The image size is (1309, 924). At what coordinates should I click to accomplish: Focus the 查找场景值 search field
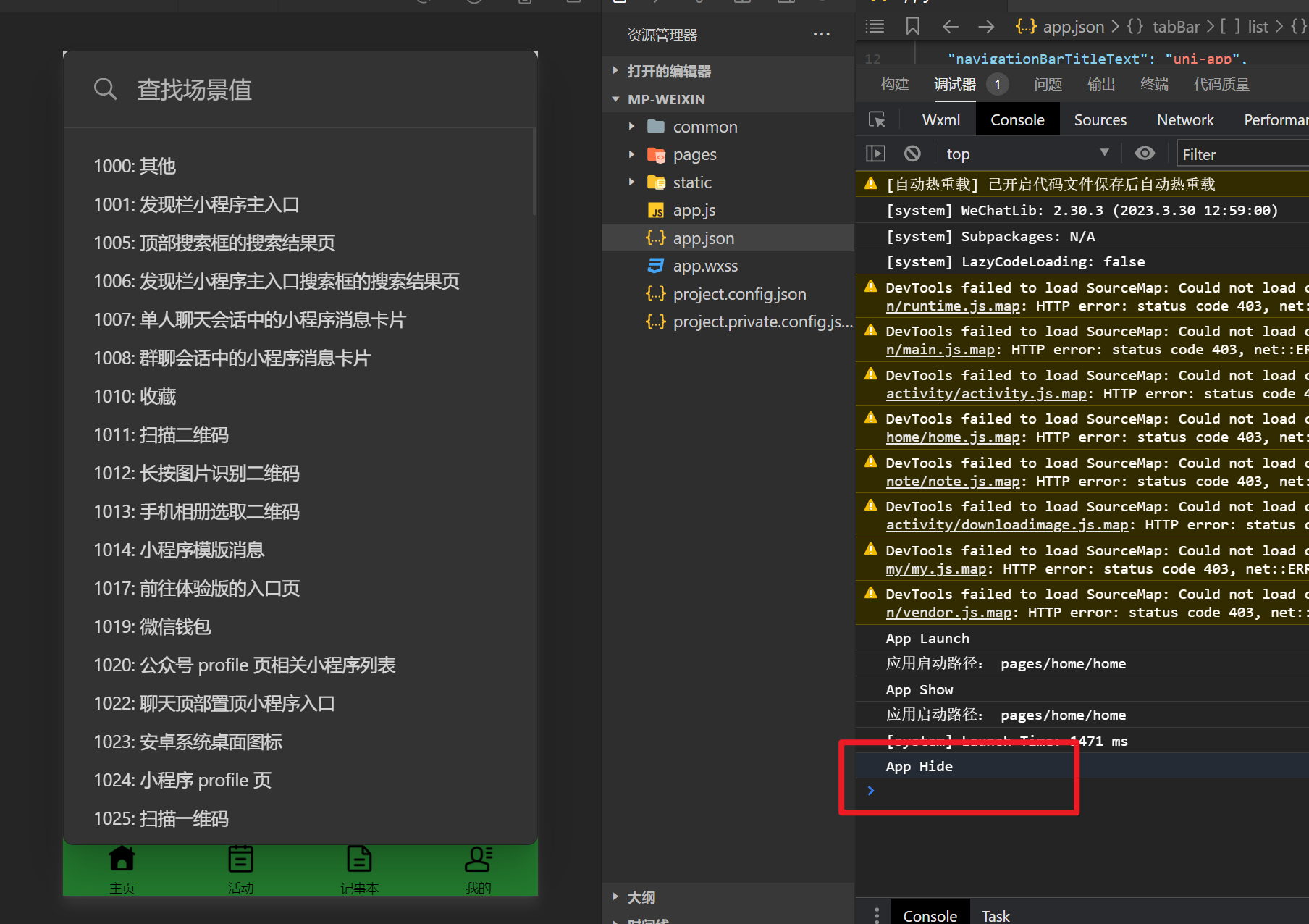300,89
